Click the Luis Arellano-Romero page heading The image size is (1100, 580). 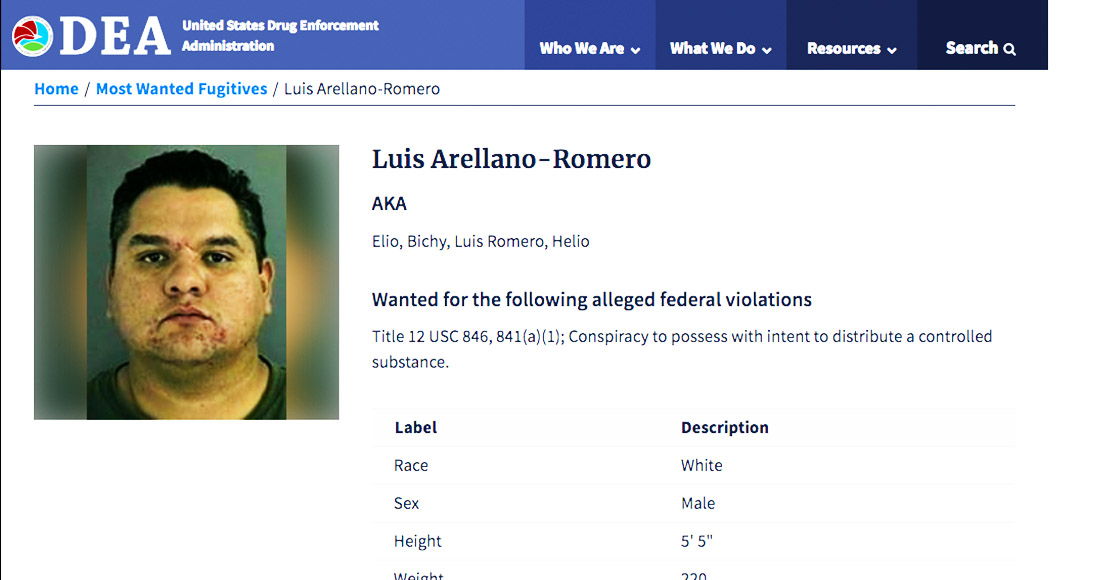click(x=511, y=159)
